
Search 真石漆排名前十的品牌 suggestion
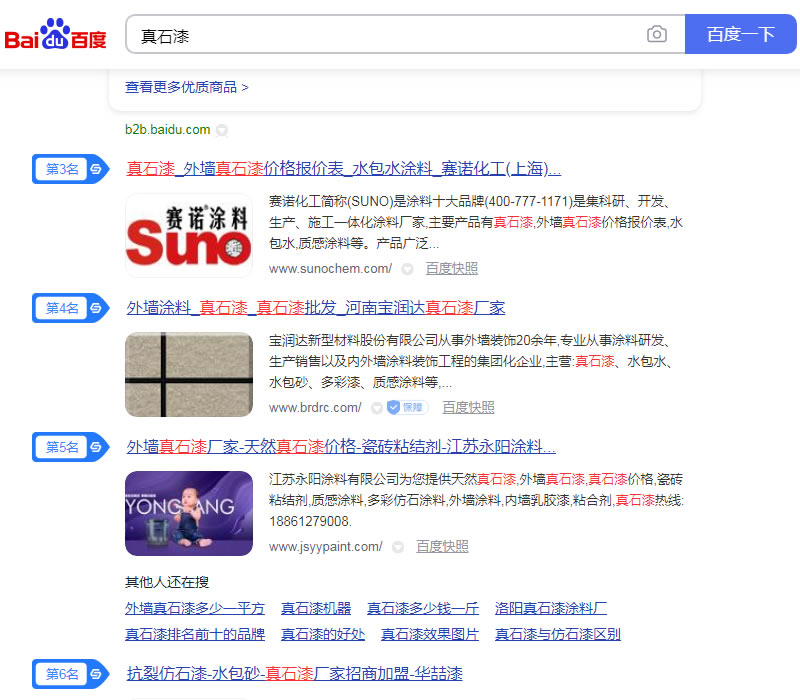click(195, 634)
